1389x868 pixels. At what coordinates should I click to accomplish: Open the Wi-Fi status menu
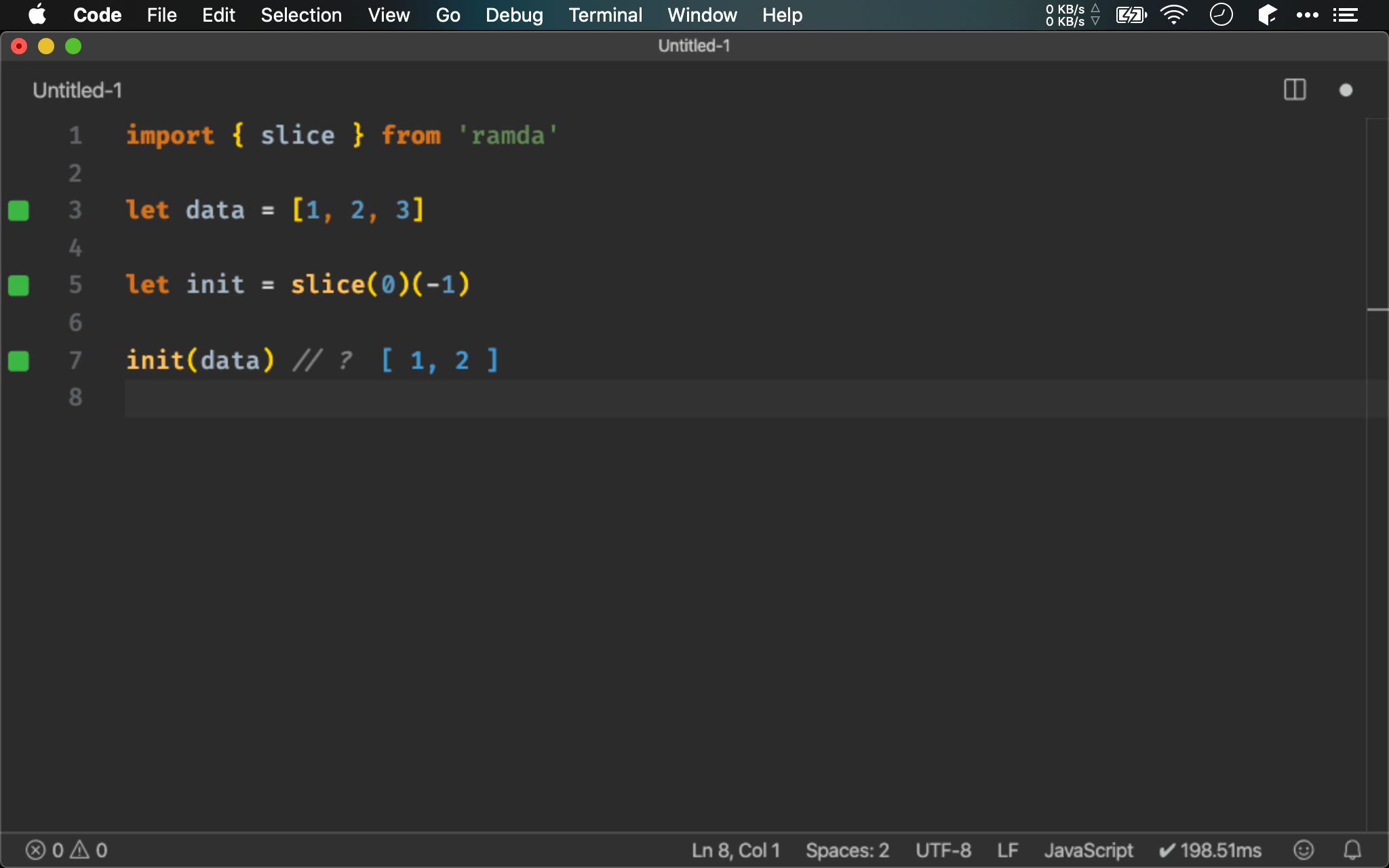(1174, 15)
